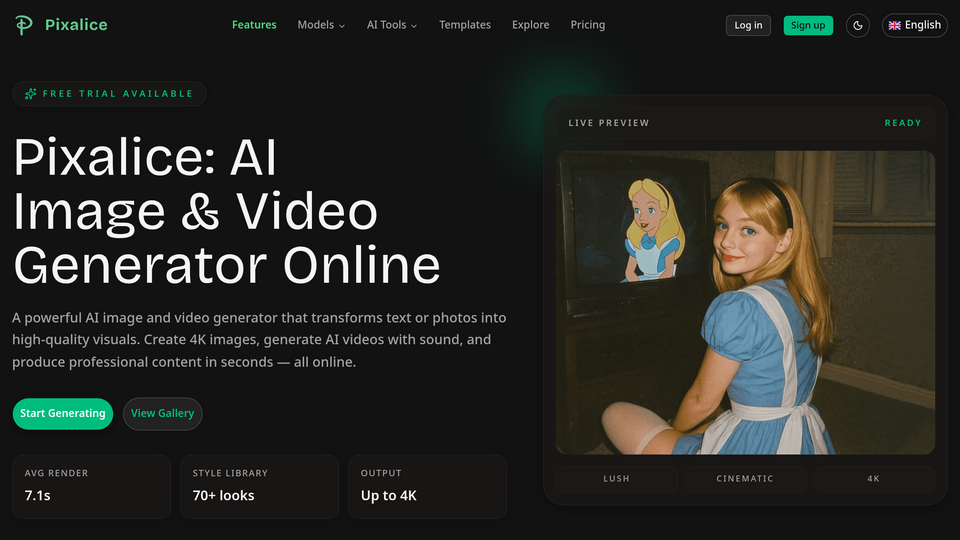Select the CINEMATIC style chip

[745, 479]
